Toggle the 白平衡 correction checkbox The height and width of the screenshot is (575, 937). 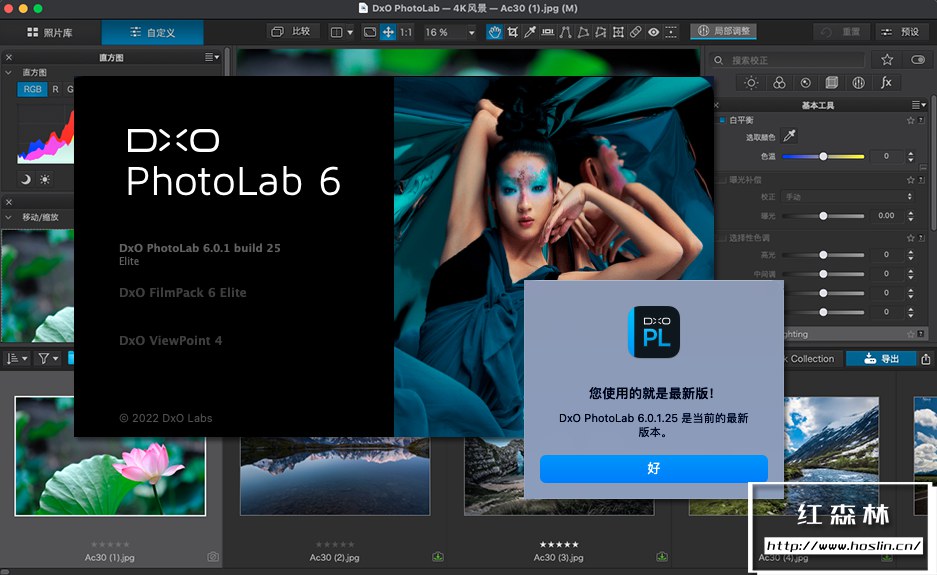point(722,120)
